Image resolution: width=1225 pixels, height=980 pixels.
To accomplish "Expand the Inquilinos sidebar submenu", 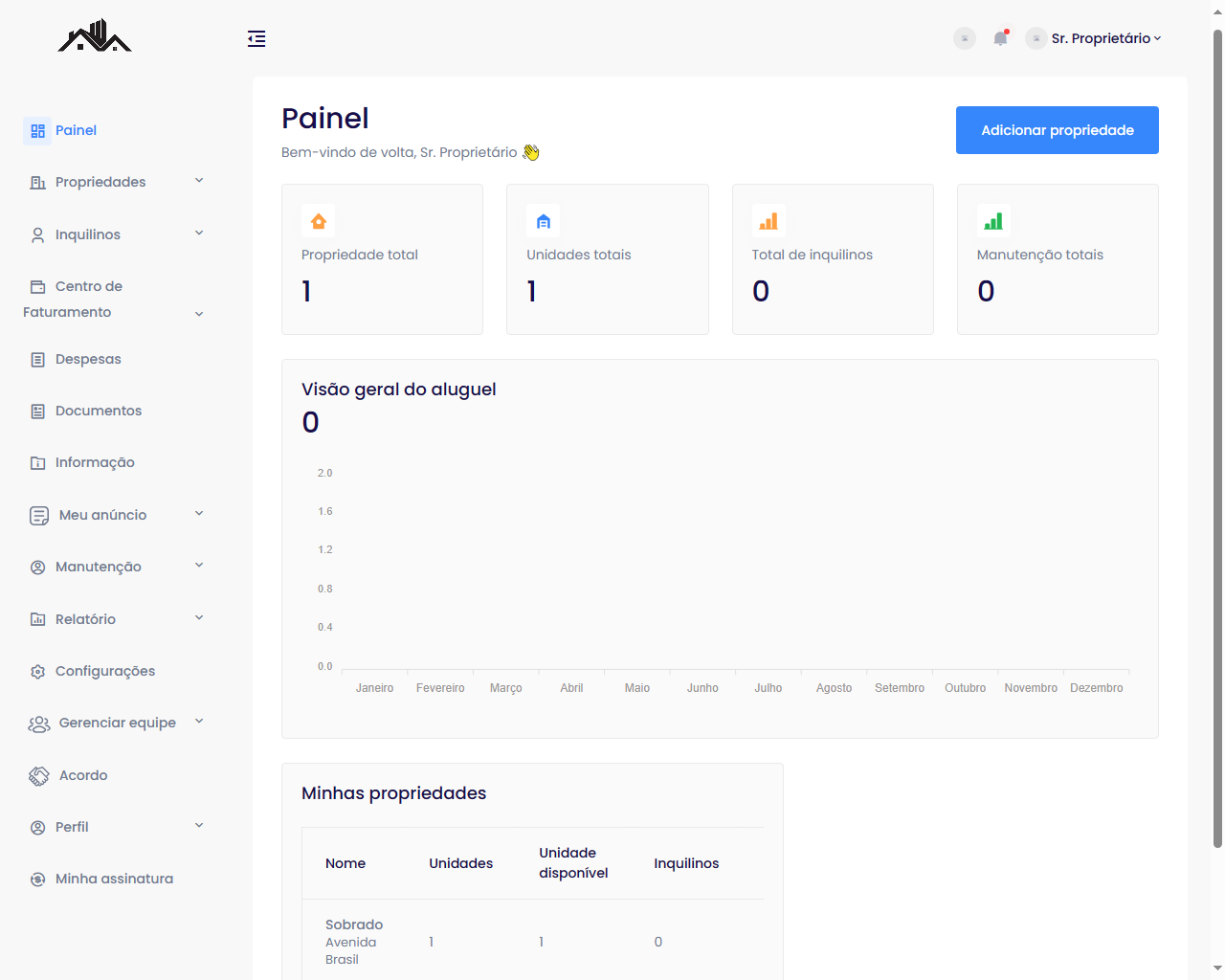I will point(115,234).
